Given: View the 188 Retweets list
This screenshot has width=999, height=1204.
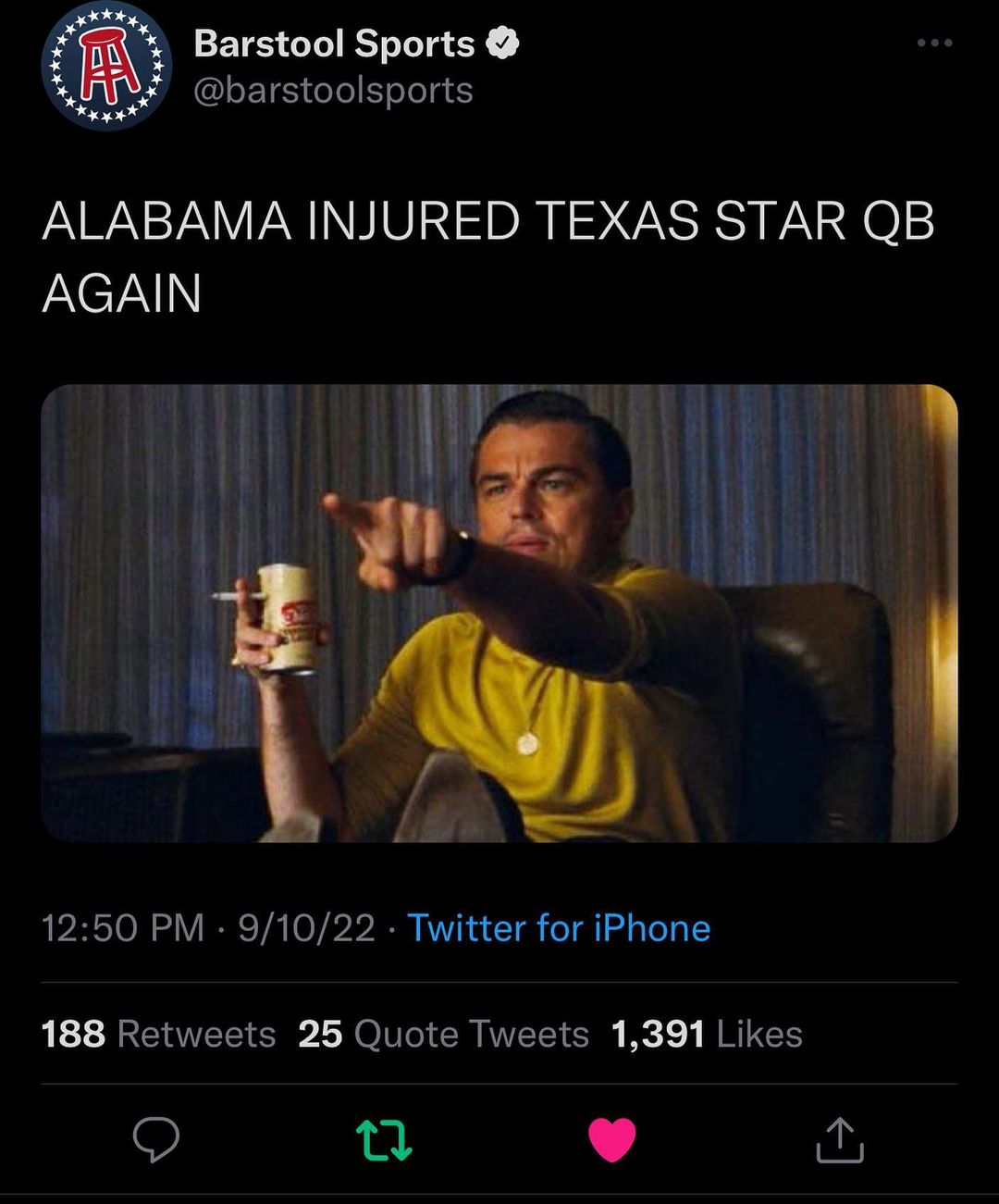Looking at the screenshot, I should (x=158, y=1034).
